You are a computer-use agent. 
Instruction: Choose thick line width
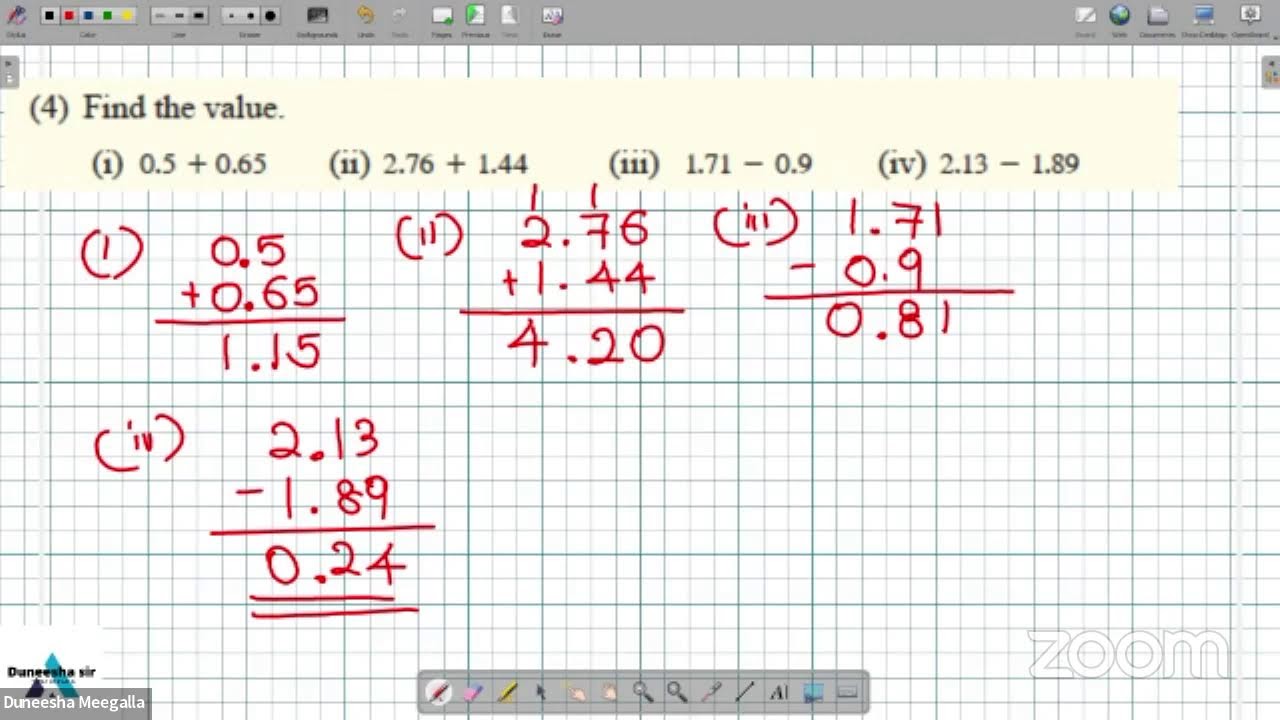point(198,16)
